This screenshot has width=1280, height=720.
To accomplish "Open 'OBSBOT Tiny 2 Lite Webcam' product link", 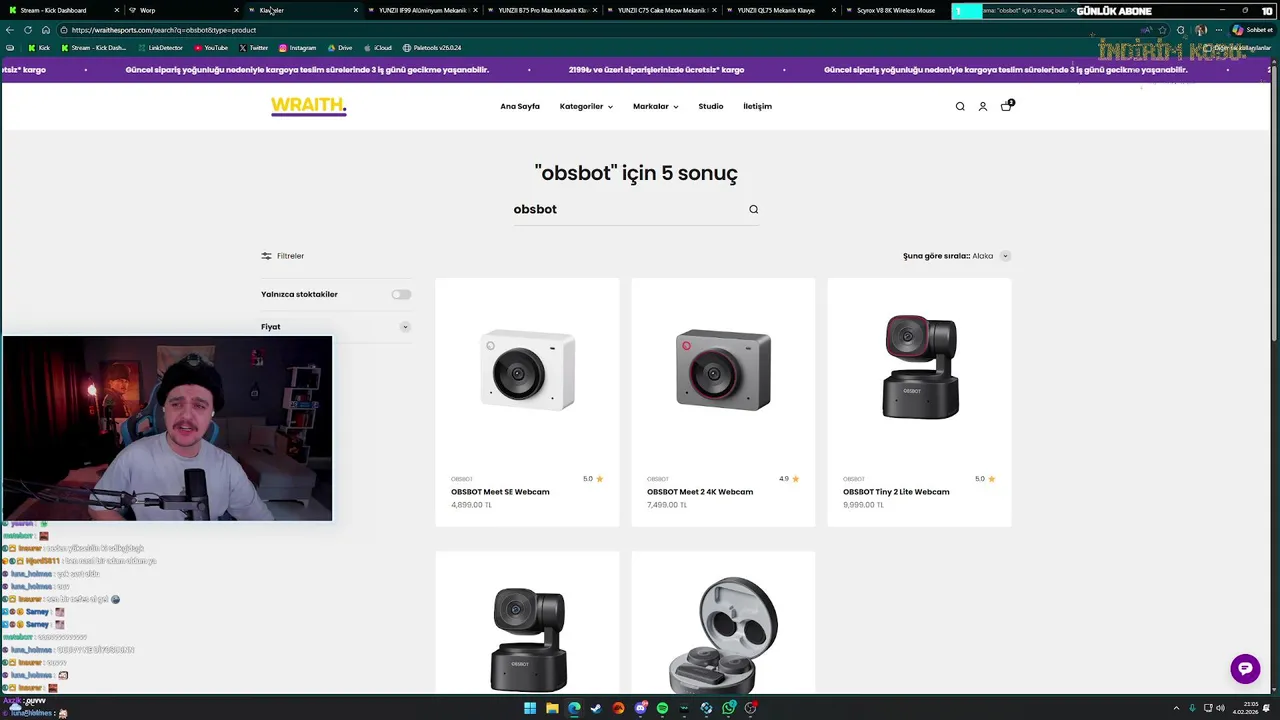I will [896, 492].
